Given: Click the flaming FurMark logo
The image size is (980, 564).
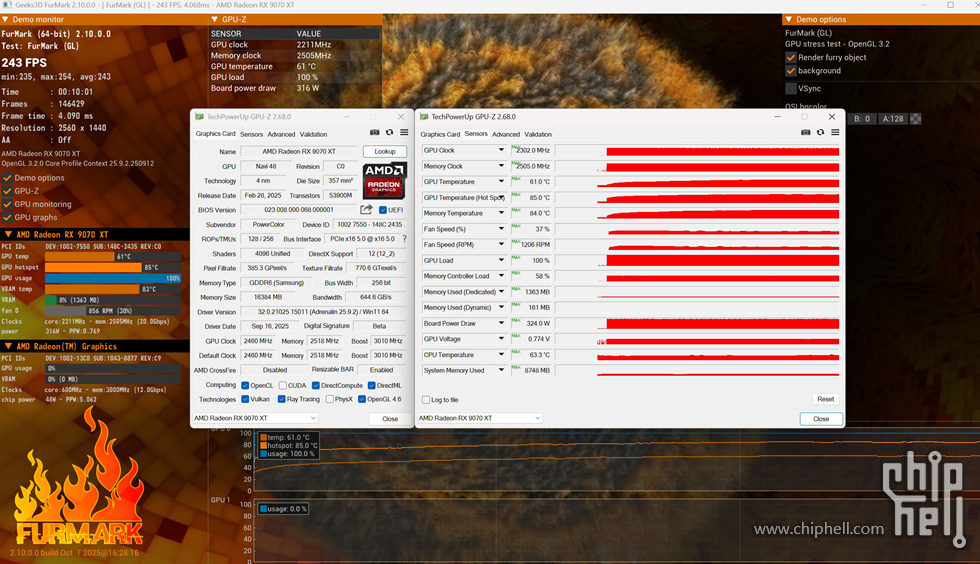Looking at the screenshot, I should [79, 478].
